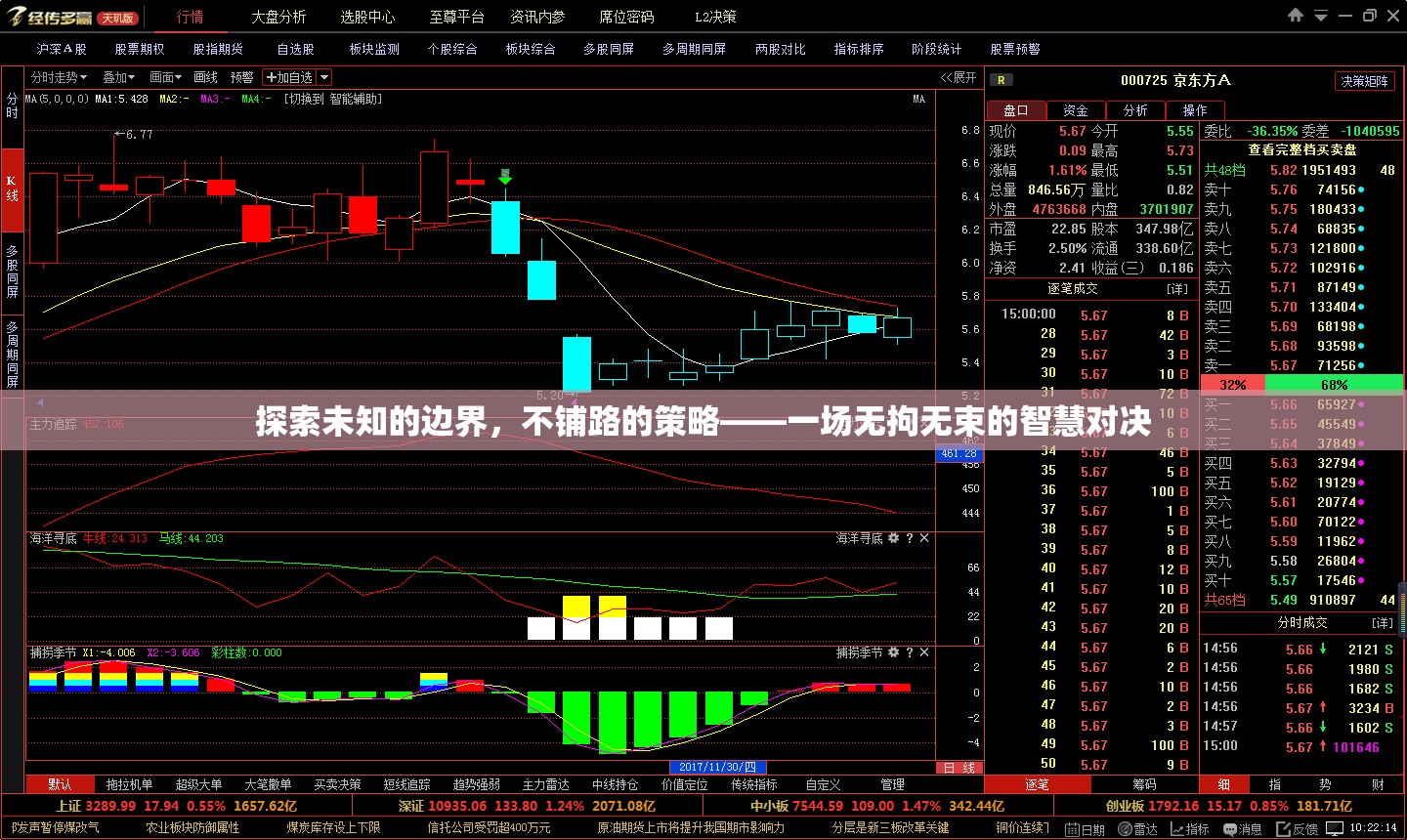Close the 海洋寻底 indicator panel
The image size is (1407, 840).
click(x=924, y=538)
